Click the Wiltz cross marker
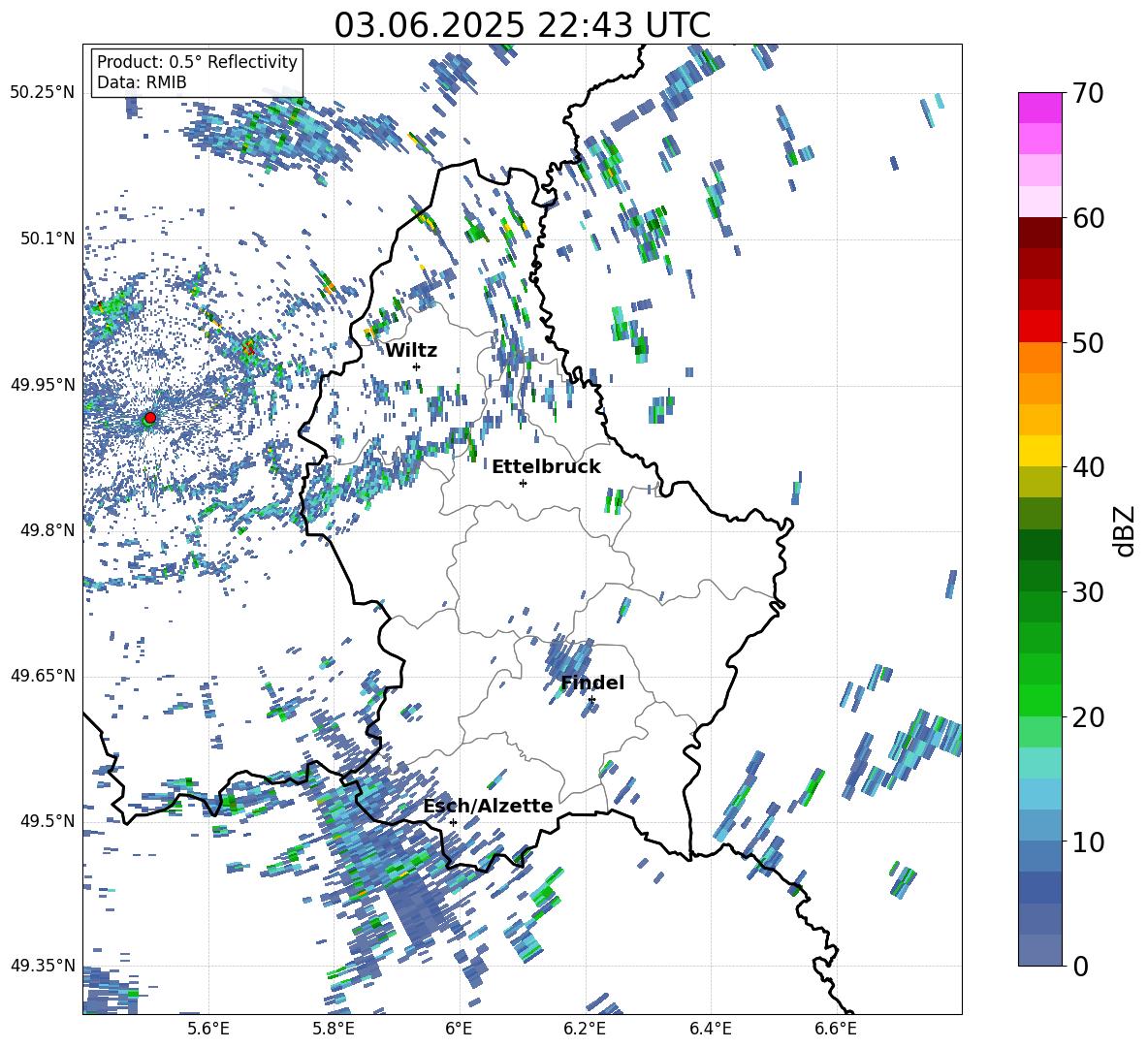Viewport: 1148px width, 1048px height. [x=417, y=366]
